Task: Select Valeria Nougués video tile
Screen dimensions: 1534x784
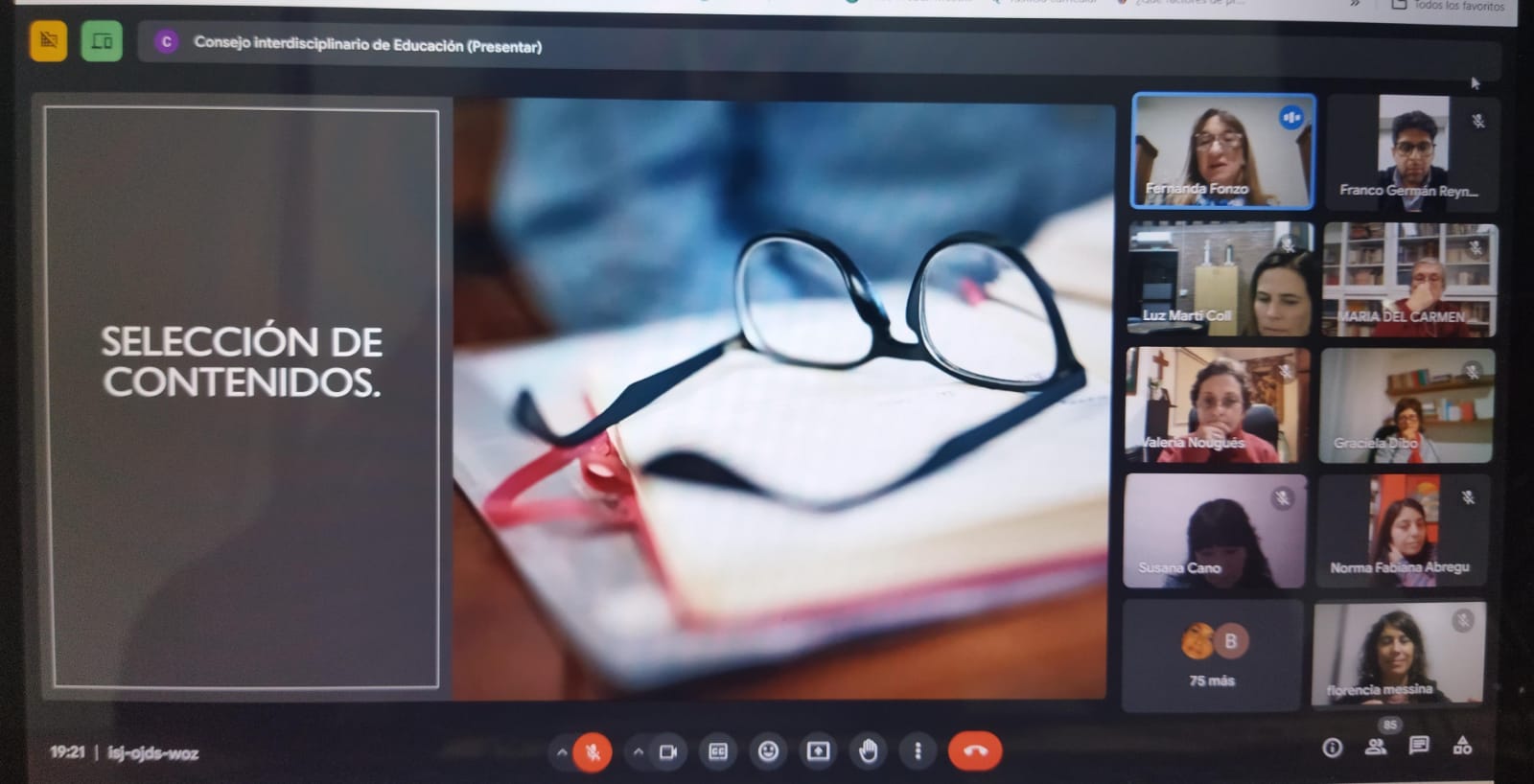Action: pos(1217,405)
